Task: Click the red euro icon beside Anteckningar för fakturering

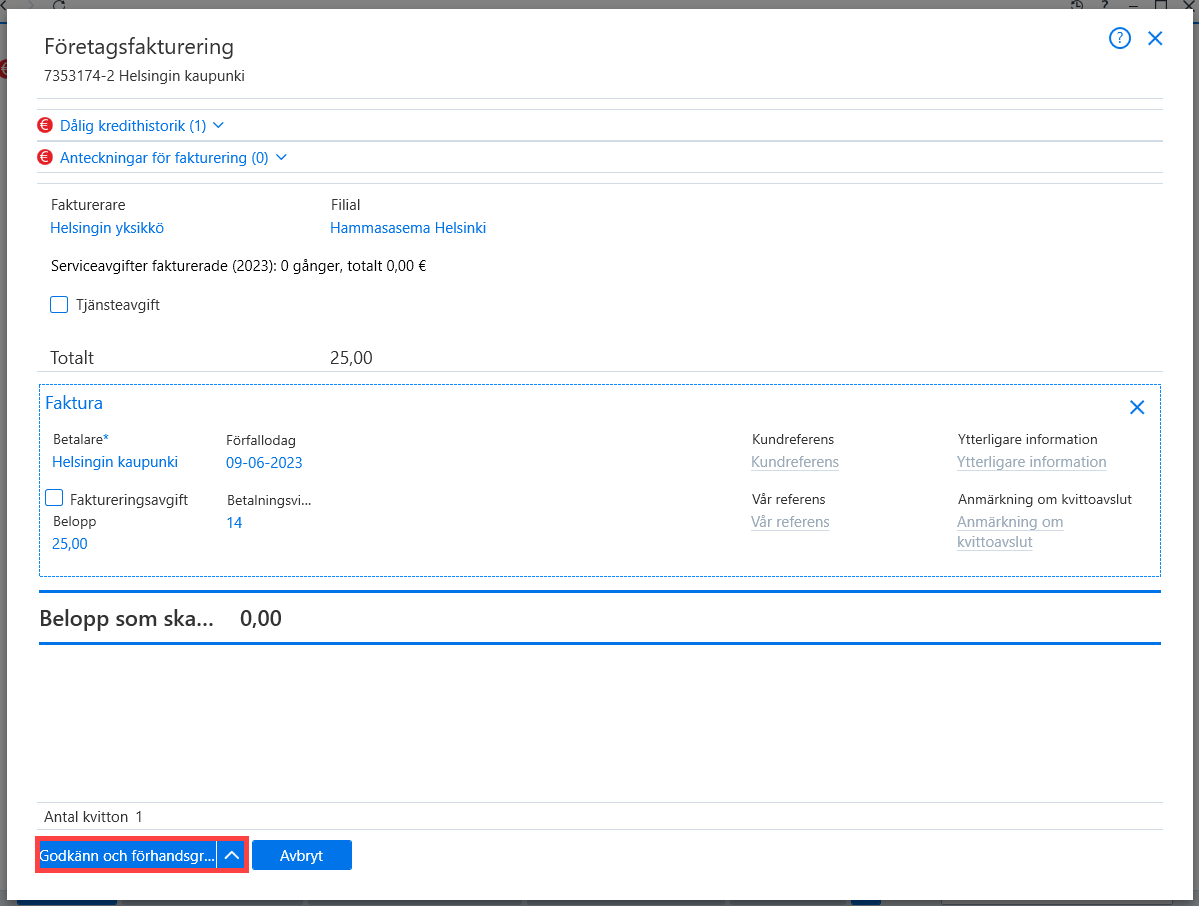Action: pyautogui.click(x=45, y=157)
